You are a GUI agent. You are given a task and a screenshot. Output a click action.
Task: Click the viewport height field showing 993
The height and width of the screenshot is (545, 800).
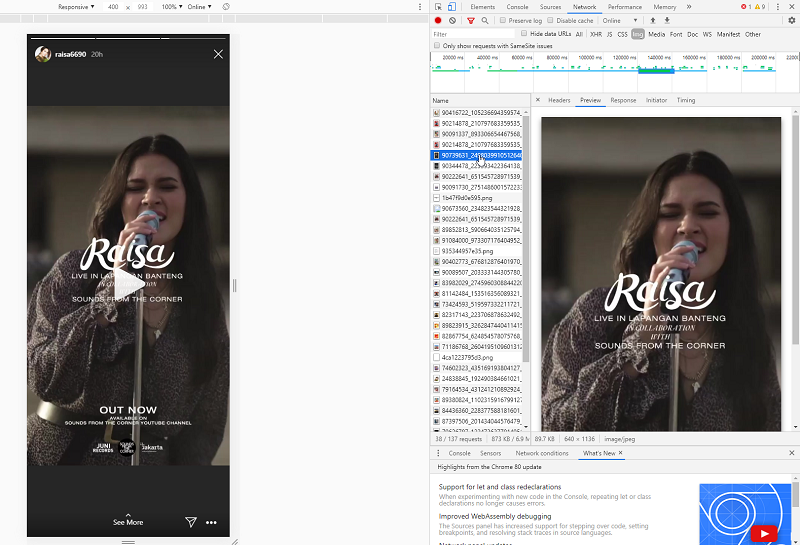pos(142,7)
